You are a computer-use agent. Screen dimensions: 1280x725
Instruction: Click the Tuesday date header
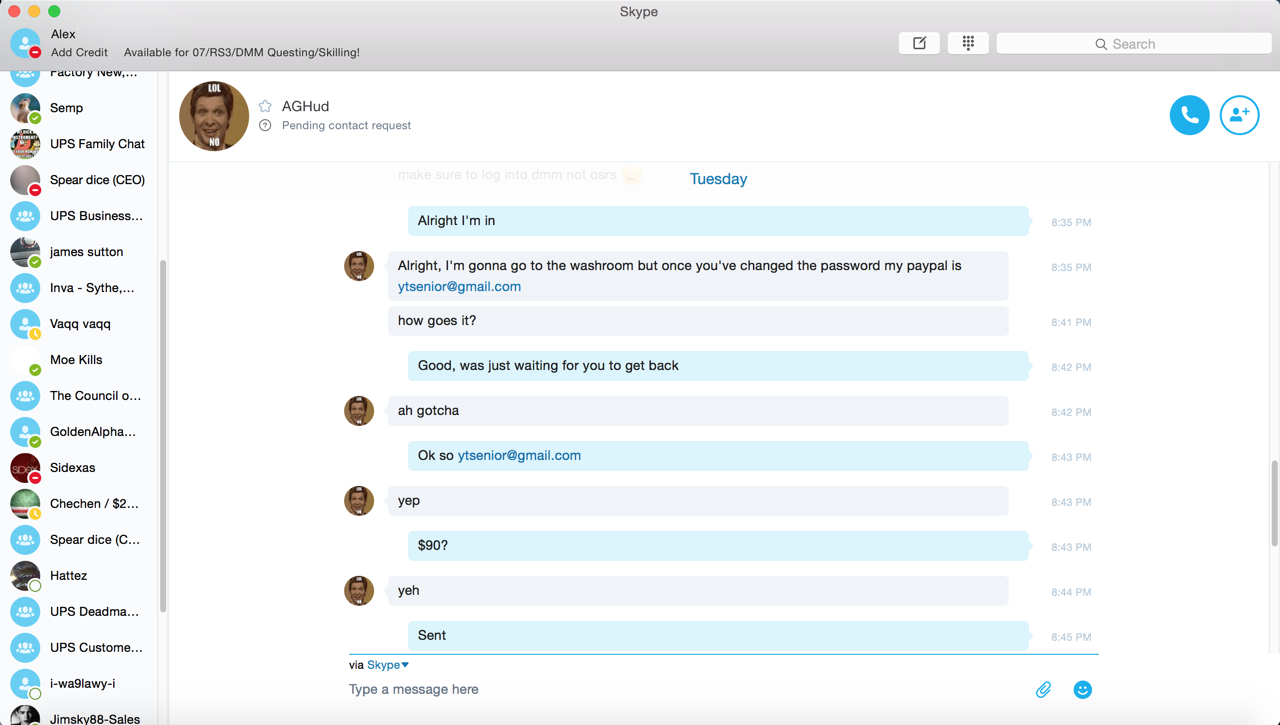718,179
